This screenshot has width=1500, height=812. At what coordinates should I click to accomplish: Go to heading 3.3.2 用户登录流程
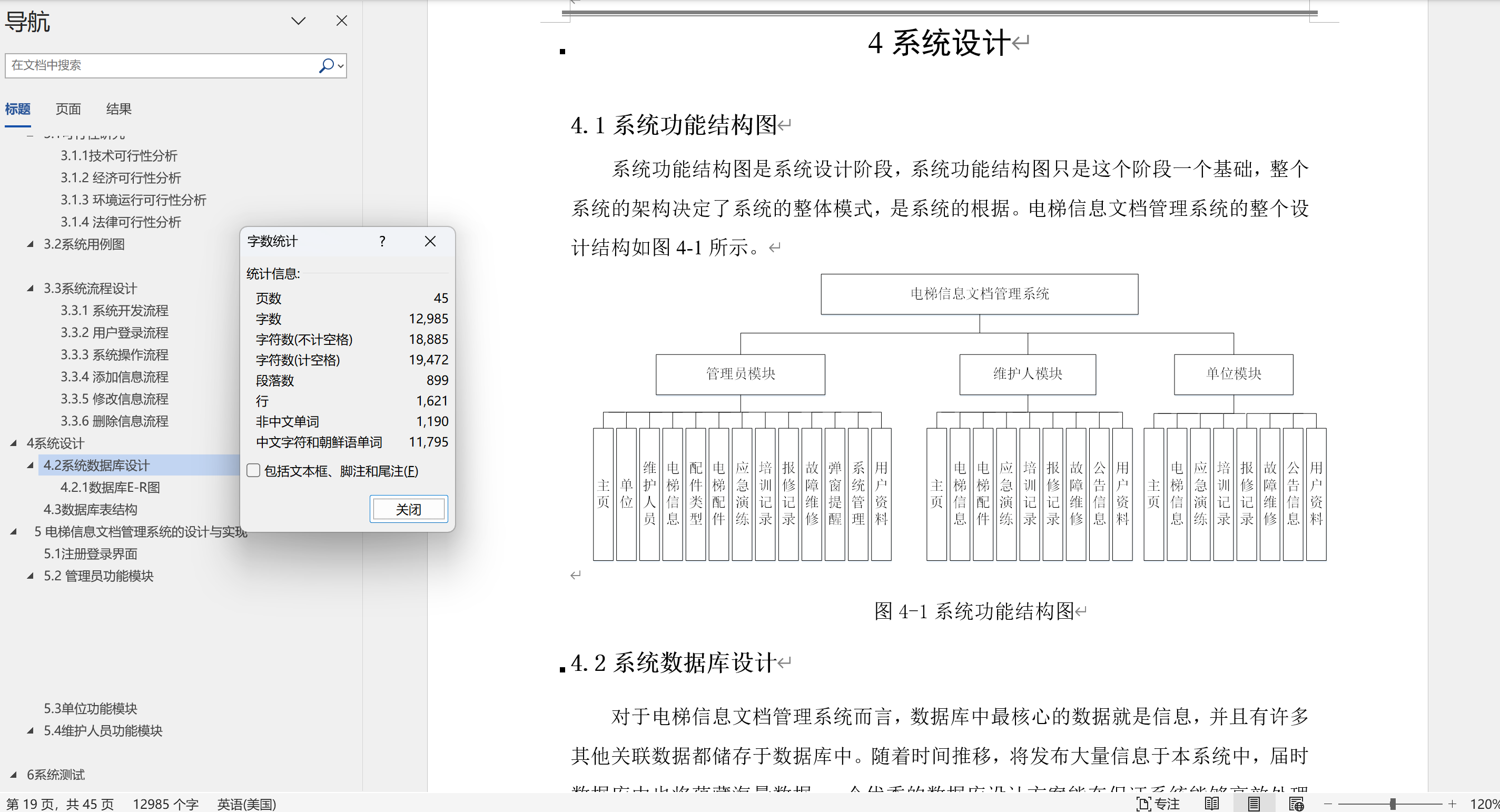click(x=114, y=332)
